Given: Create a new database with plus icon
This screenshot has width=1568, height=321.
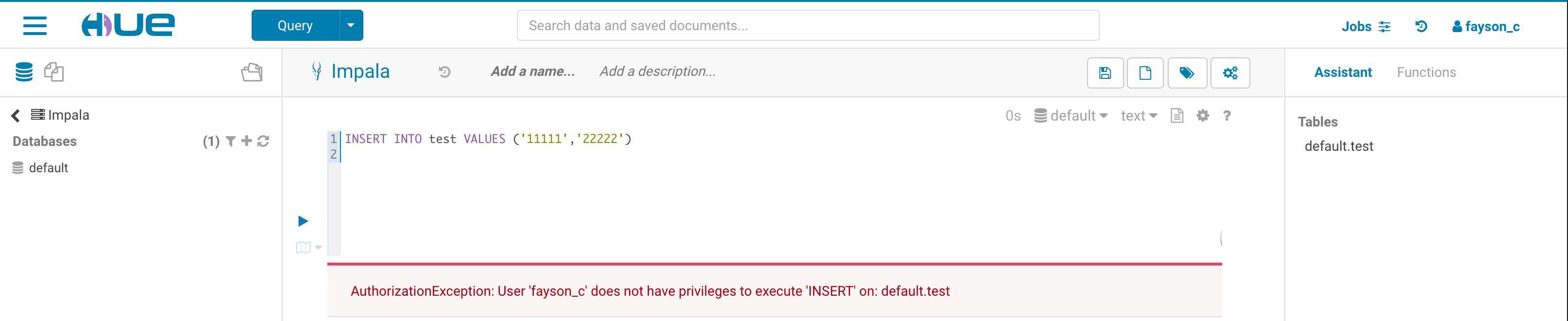Looking at the screenshot, I should [247, 142].
